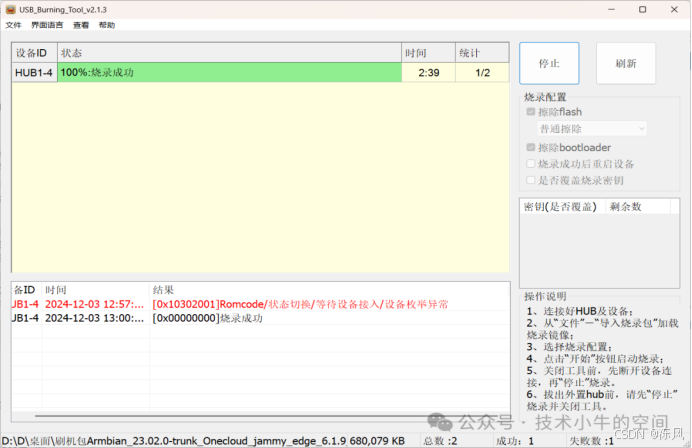Image resolution: width=692 pixels, height=448 pixels.
Task: Enable 烧录成功后重启设备 checkbox
Action: [531, 164]
